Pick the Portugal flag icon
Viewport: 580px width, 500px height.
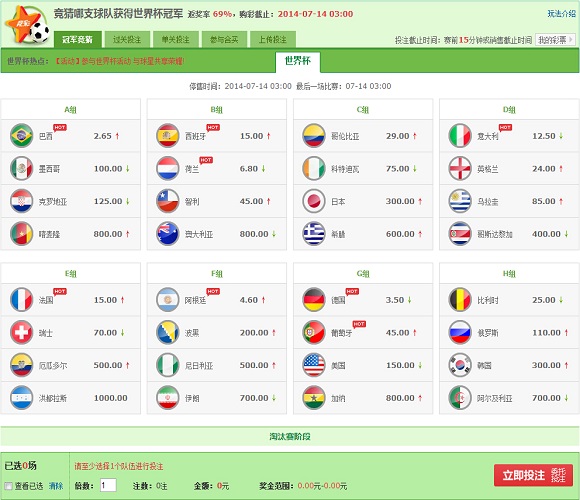[x=314, y=332]
